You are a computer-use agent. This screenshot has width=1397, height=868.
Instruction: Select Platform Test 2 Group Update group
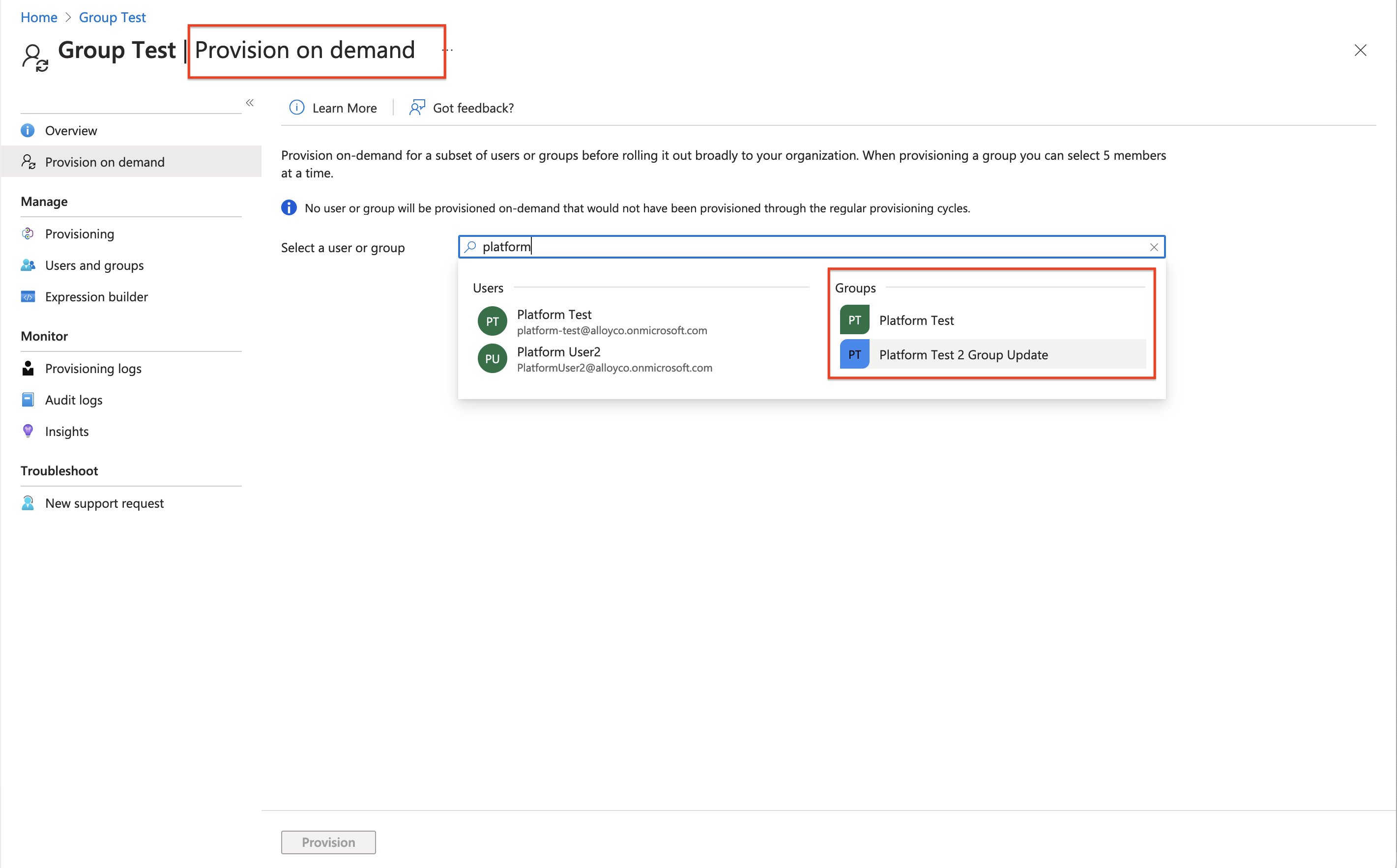pos(963,355)
